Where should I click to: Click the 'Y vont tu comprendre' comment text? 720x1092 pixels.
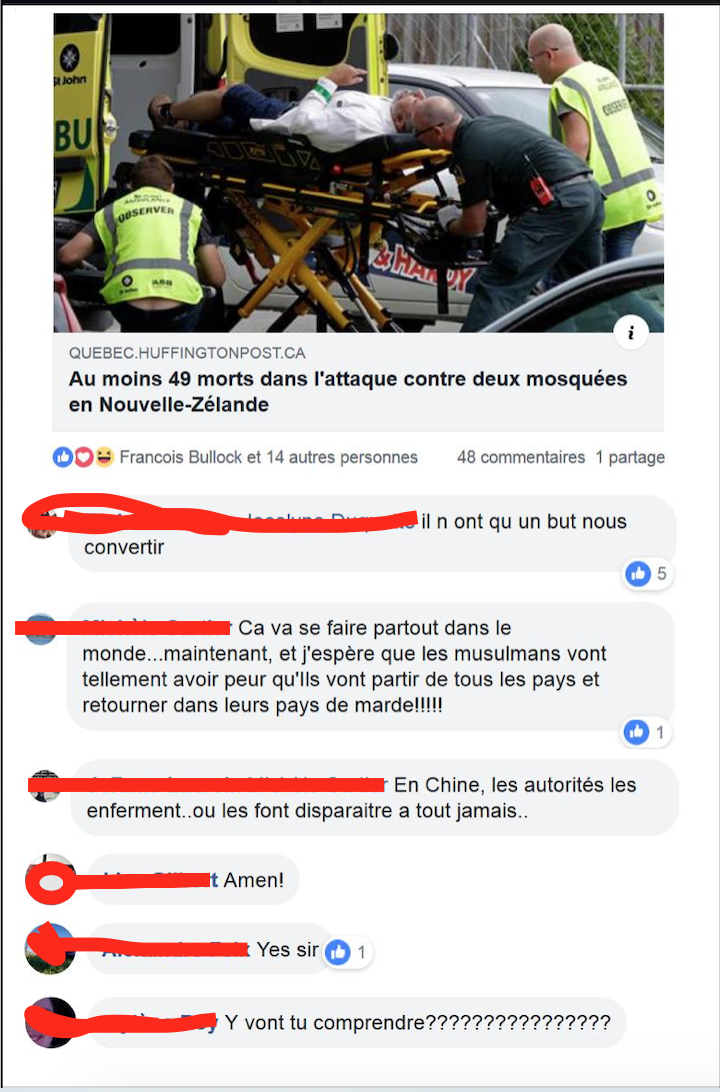click(x=418, y=1023)
